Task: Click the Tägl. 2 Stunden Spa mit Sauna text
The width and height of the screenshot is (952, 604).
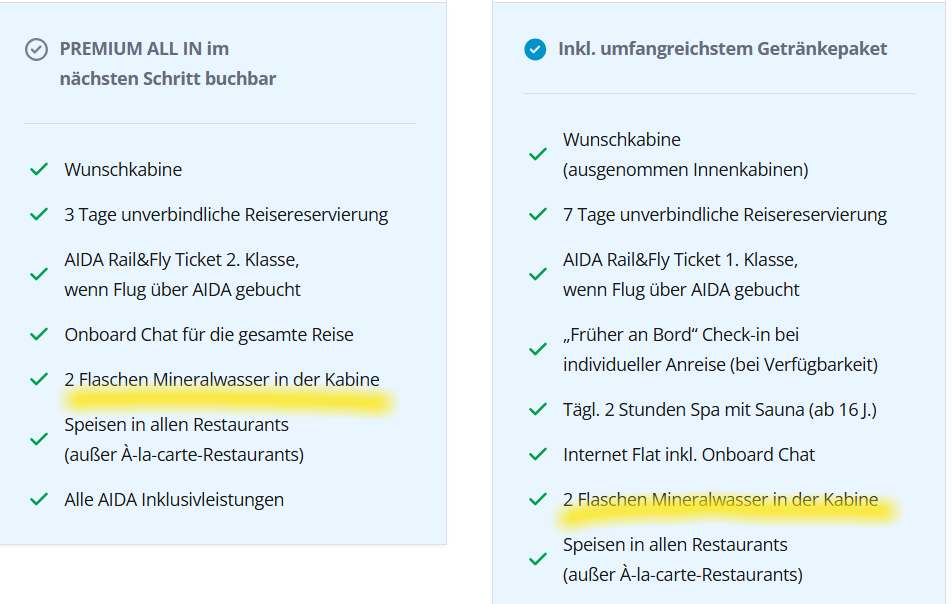Action: (x=719, y=410)
